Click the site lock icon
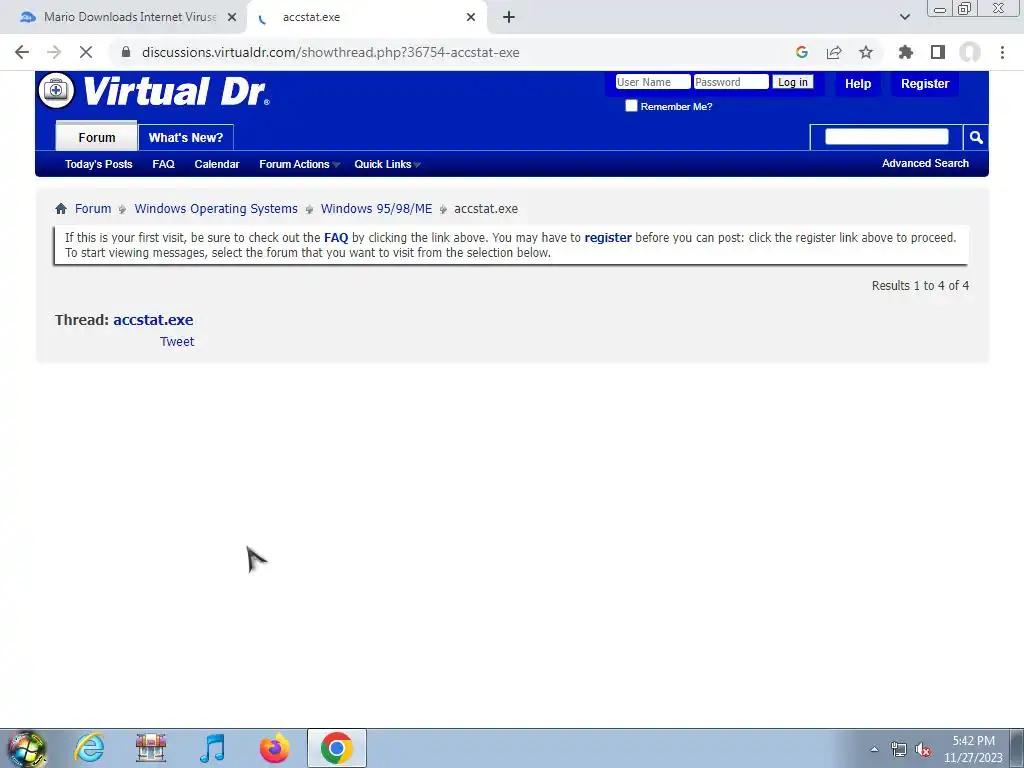The height and width of the screenshot is (768, 1024). [126, 52]
